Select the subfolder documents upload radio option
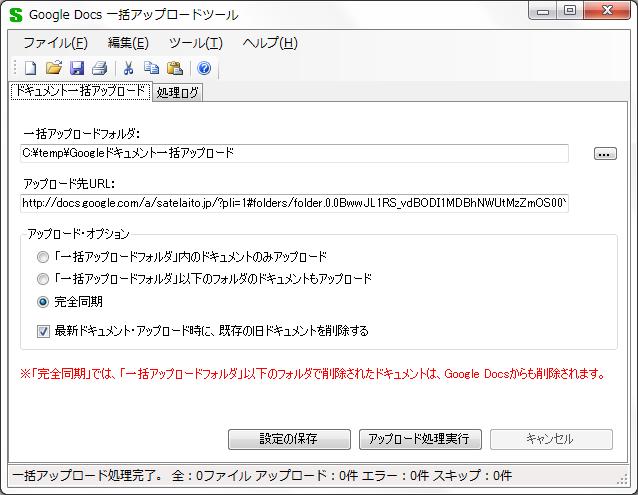Viewport: 638px width, 495px height. (43, 279)
